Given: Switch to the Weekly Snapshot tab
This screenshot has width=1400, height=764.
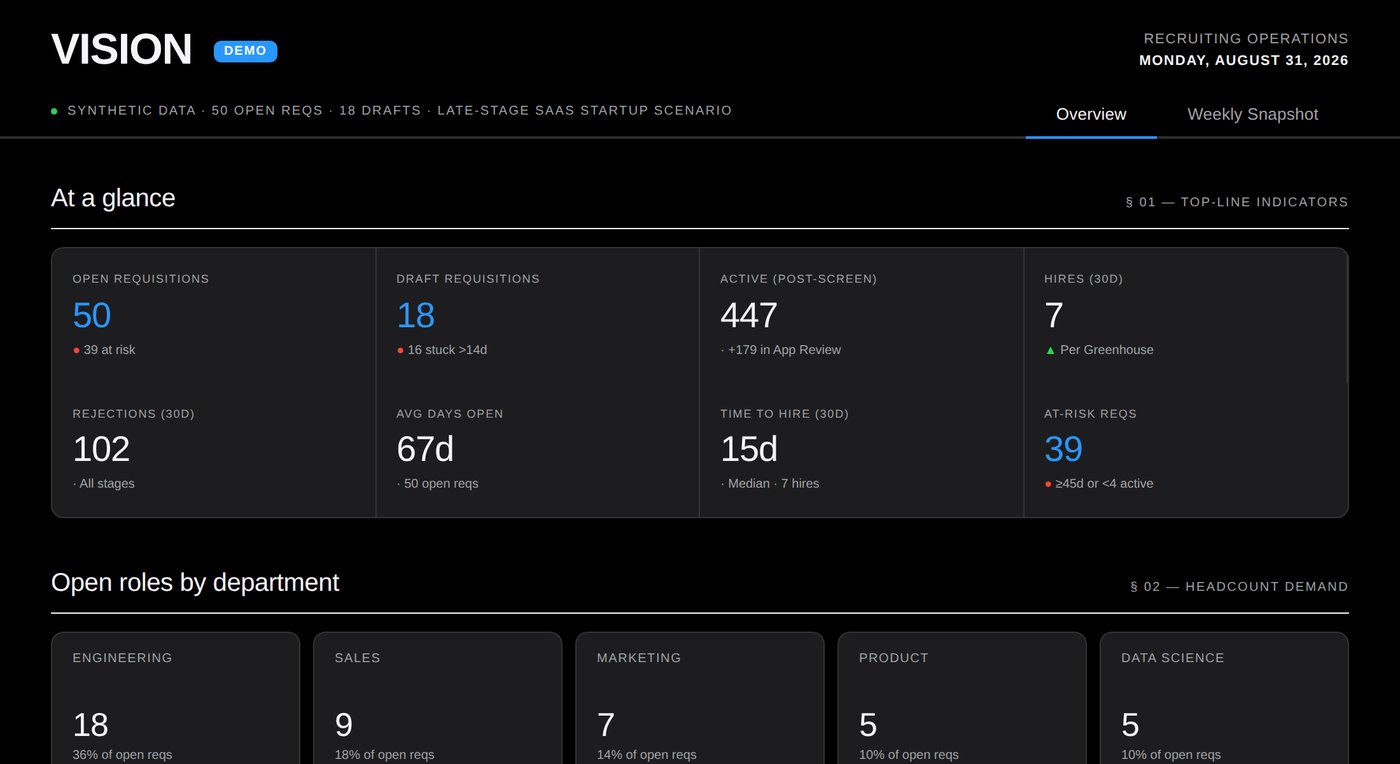Looking at the screenshot, I should (1252, 114).
